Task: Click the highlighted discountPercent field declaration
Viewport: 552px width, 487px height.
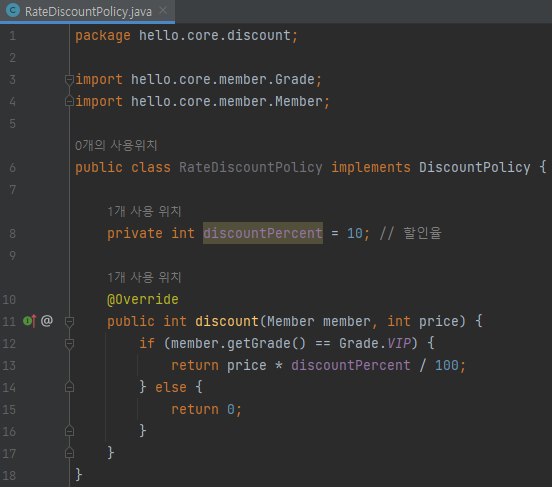Action: click(263, 233)
